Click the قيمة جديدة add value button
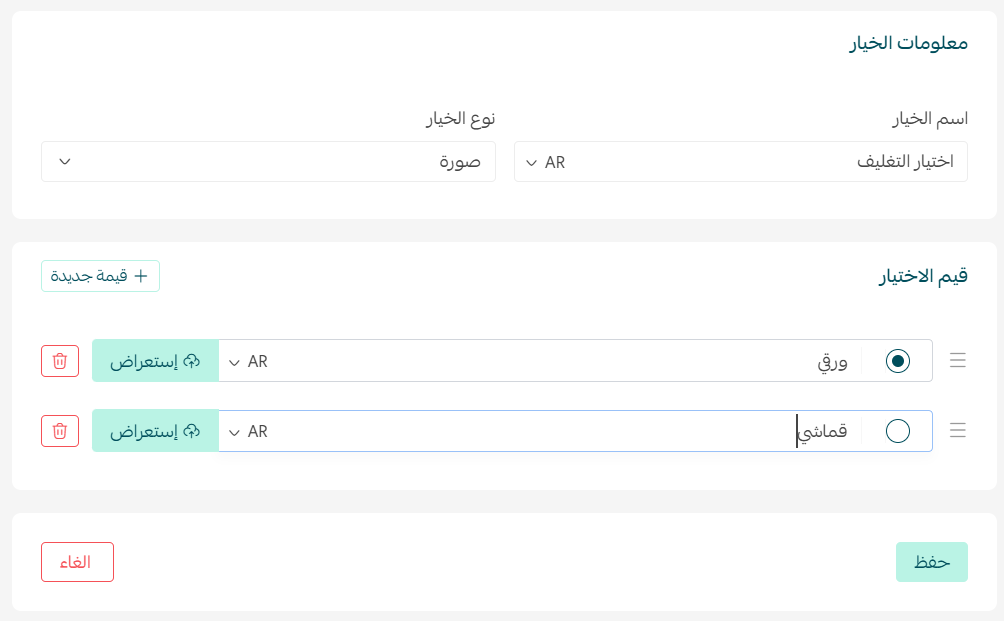The width and height of the screenshot is (1004, 621). [100, 277]
